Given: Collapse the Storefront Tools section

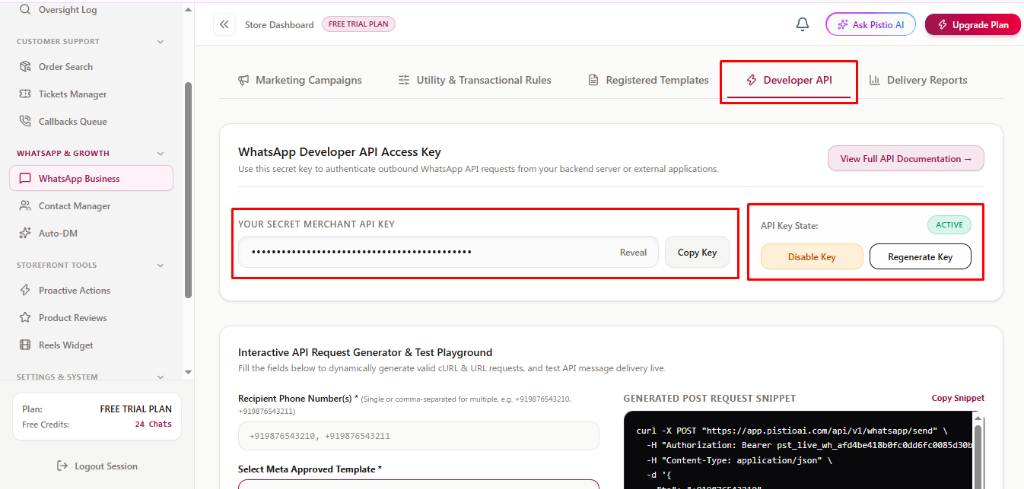Looking at the screenshot, I should click(x=161, y=266).
